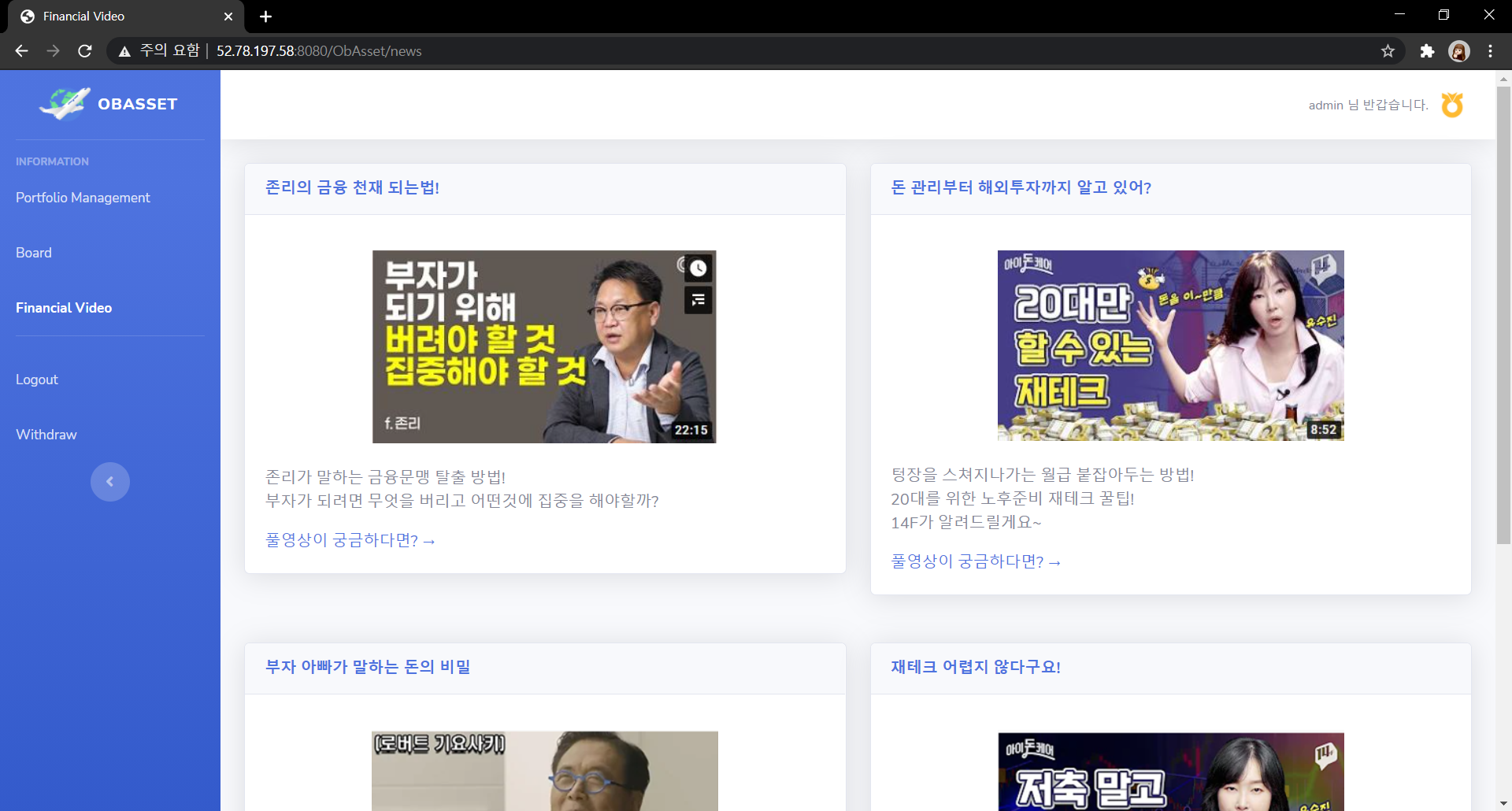This screenshot has height=811, width=1512.
Task: Click the back navigation arrow
Action: pyautogui.click(x=20, y=50)
